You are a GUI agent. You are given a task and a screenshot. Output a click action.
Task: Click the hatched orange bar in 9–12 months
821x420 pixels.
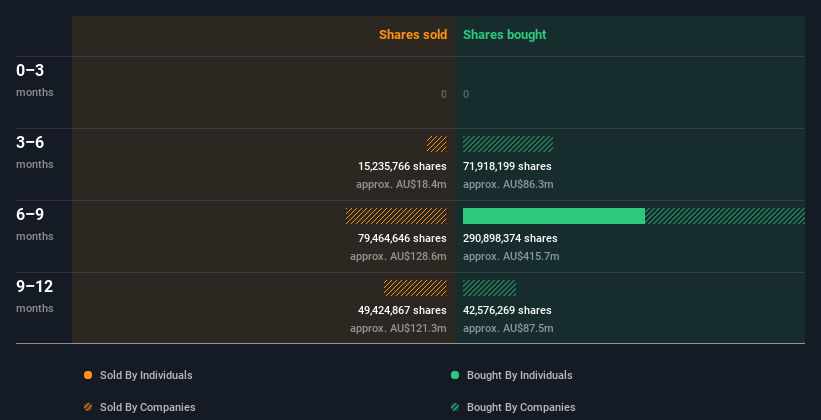415,288
